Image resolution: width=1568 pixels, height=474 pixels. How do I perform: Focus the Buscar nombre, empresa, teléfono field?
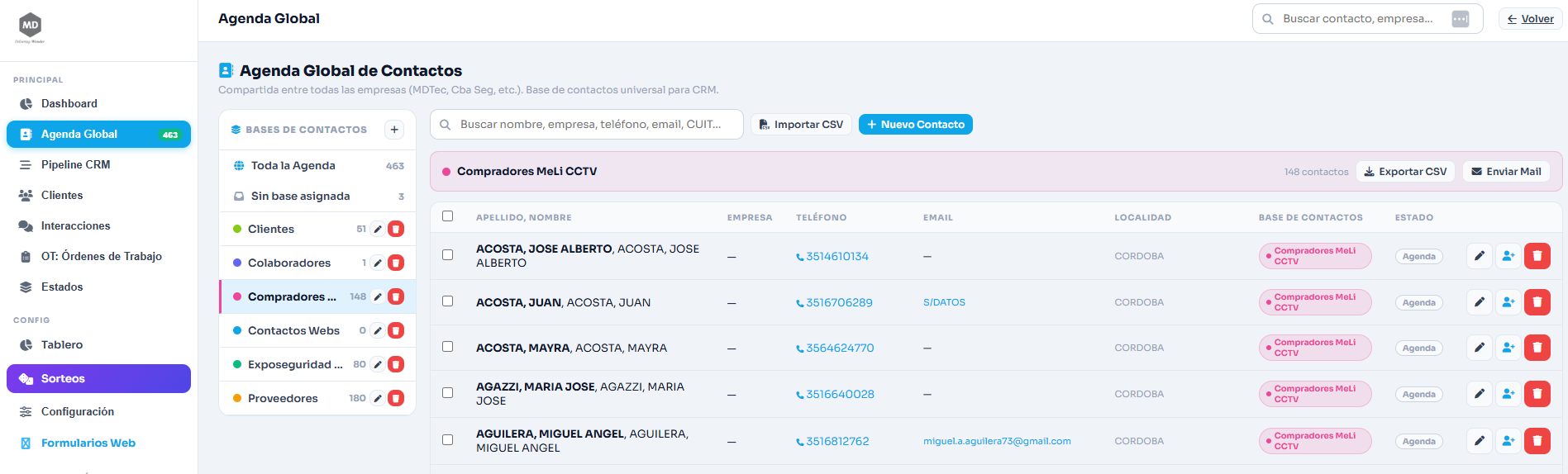(x=587, y=125)
